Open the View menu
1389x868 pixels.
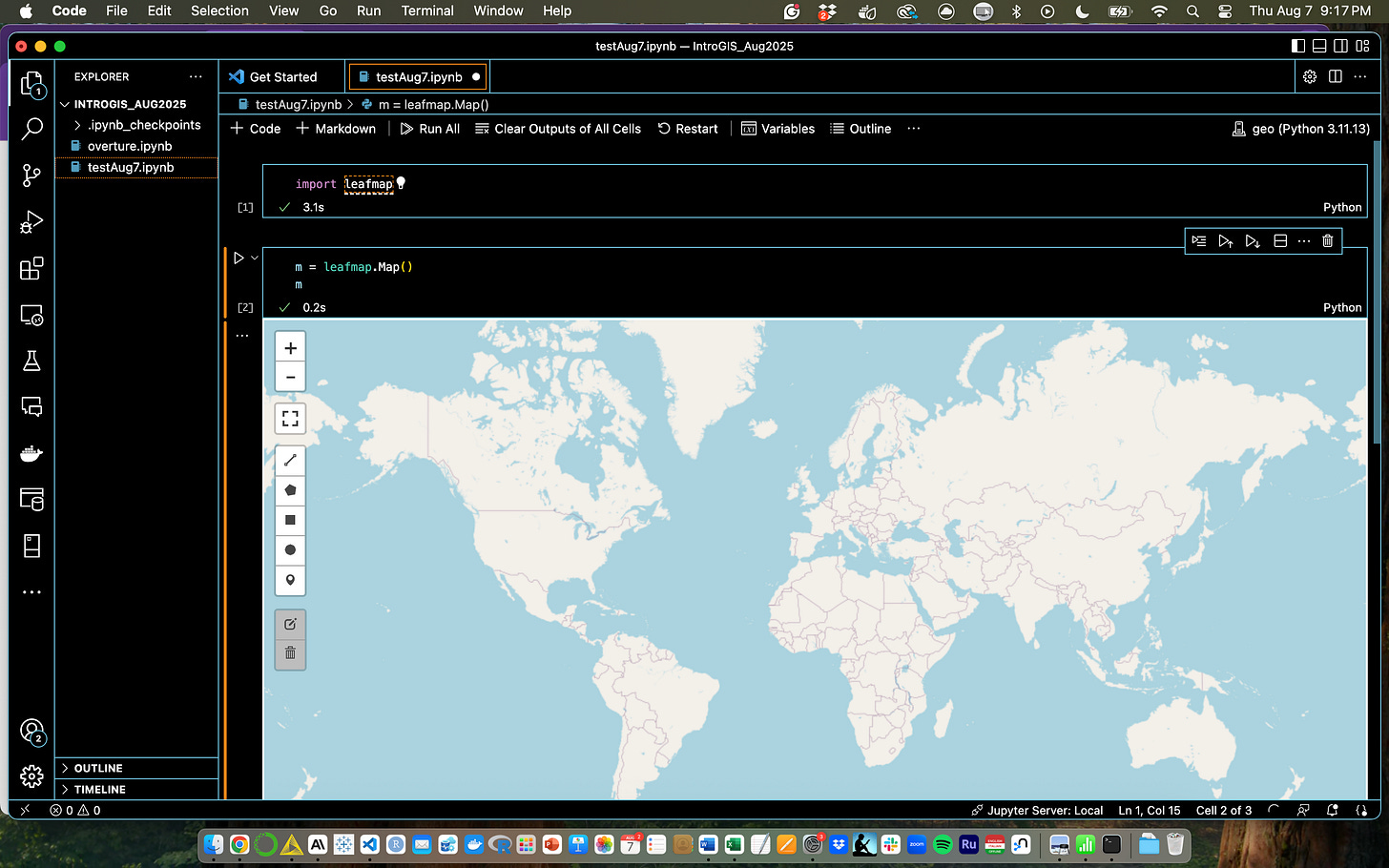pyautogui.click(x=284, y=10)
